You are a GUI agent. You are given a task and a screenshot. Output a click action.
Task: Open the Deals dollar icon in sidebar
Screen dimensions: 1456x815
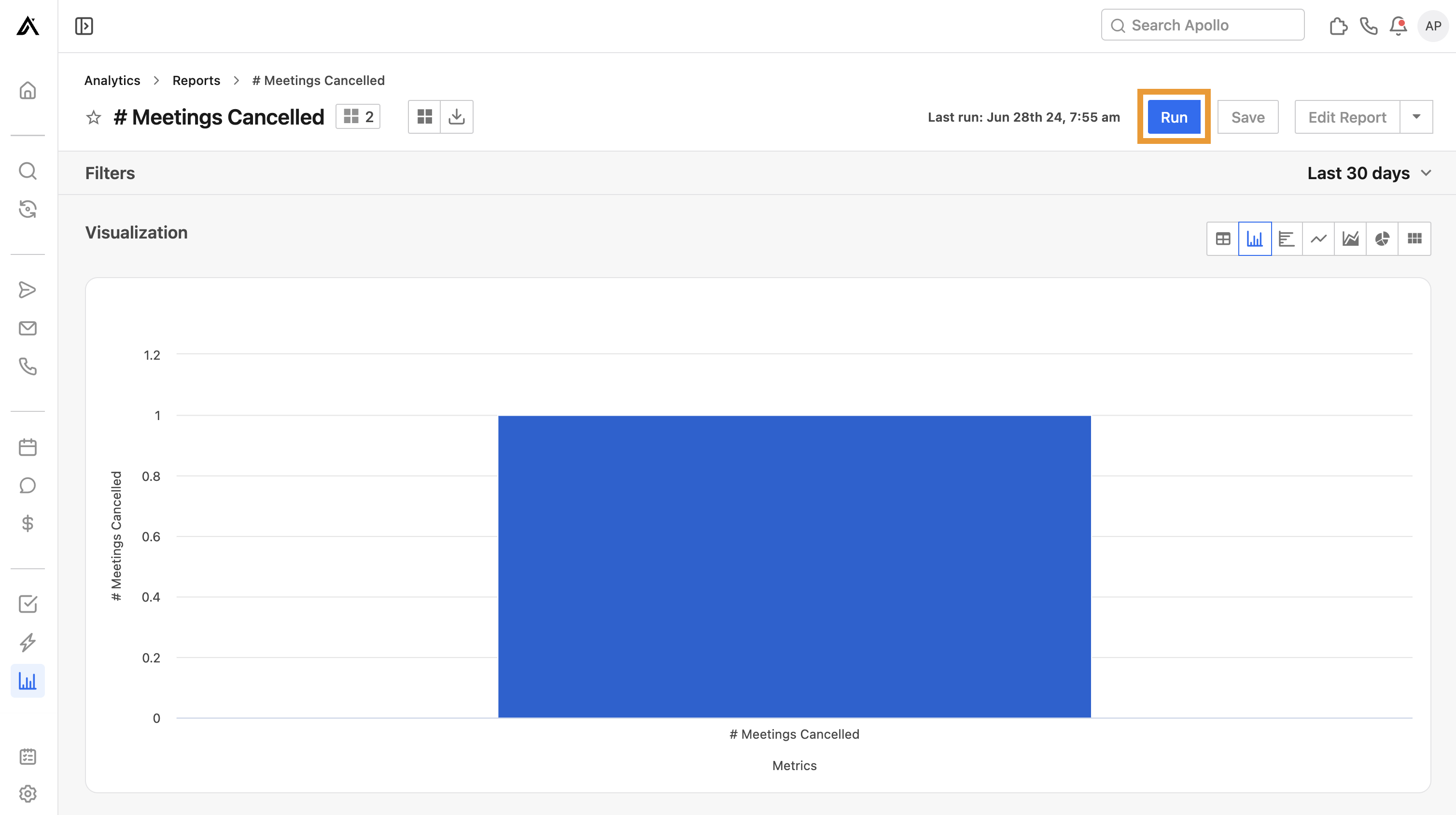[28, 524]
